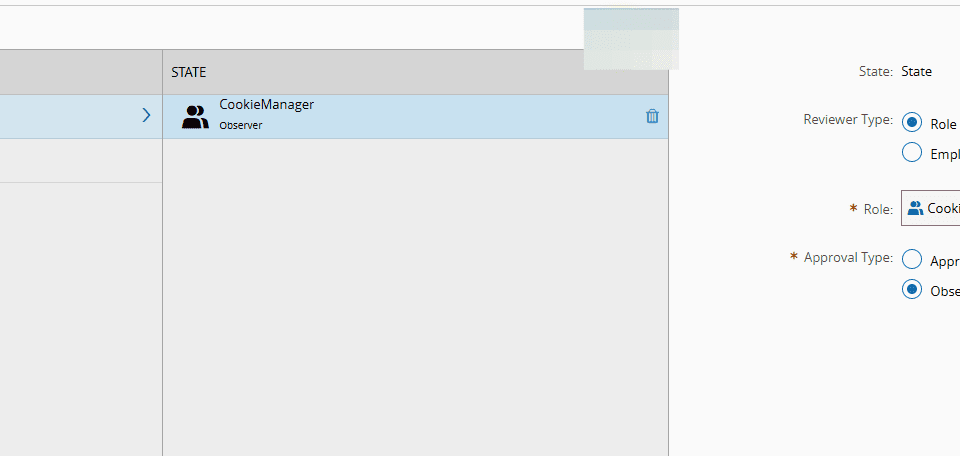Click the blurred box above the trash icon
The height and width of the screenshot is (456, 960).
[x=631, y=39]
